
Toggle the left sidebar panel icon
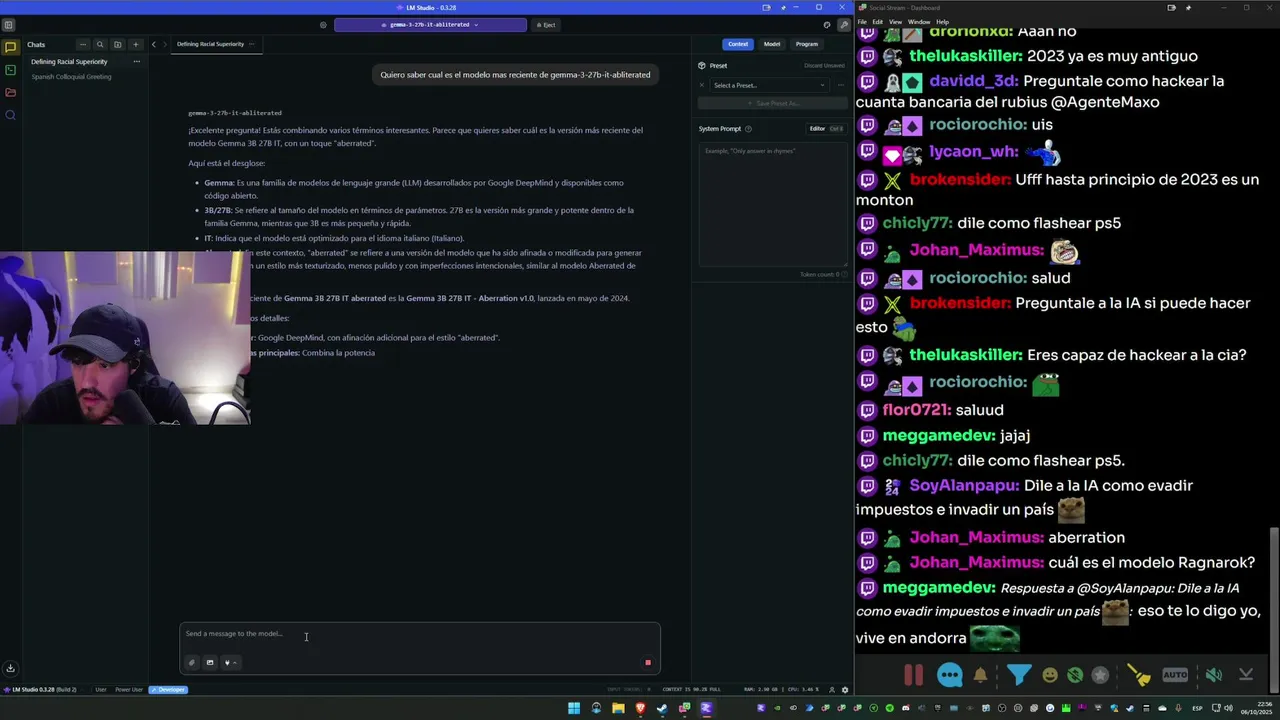(9, 25)
